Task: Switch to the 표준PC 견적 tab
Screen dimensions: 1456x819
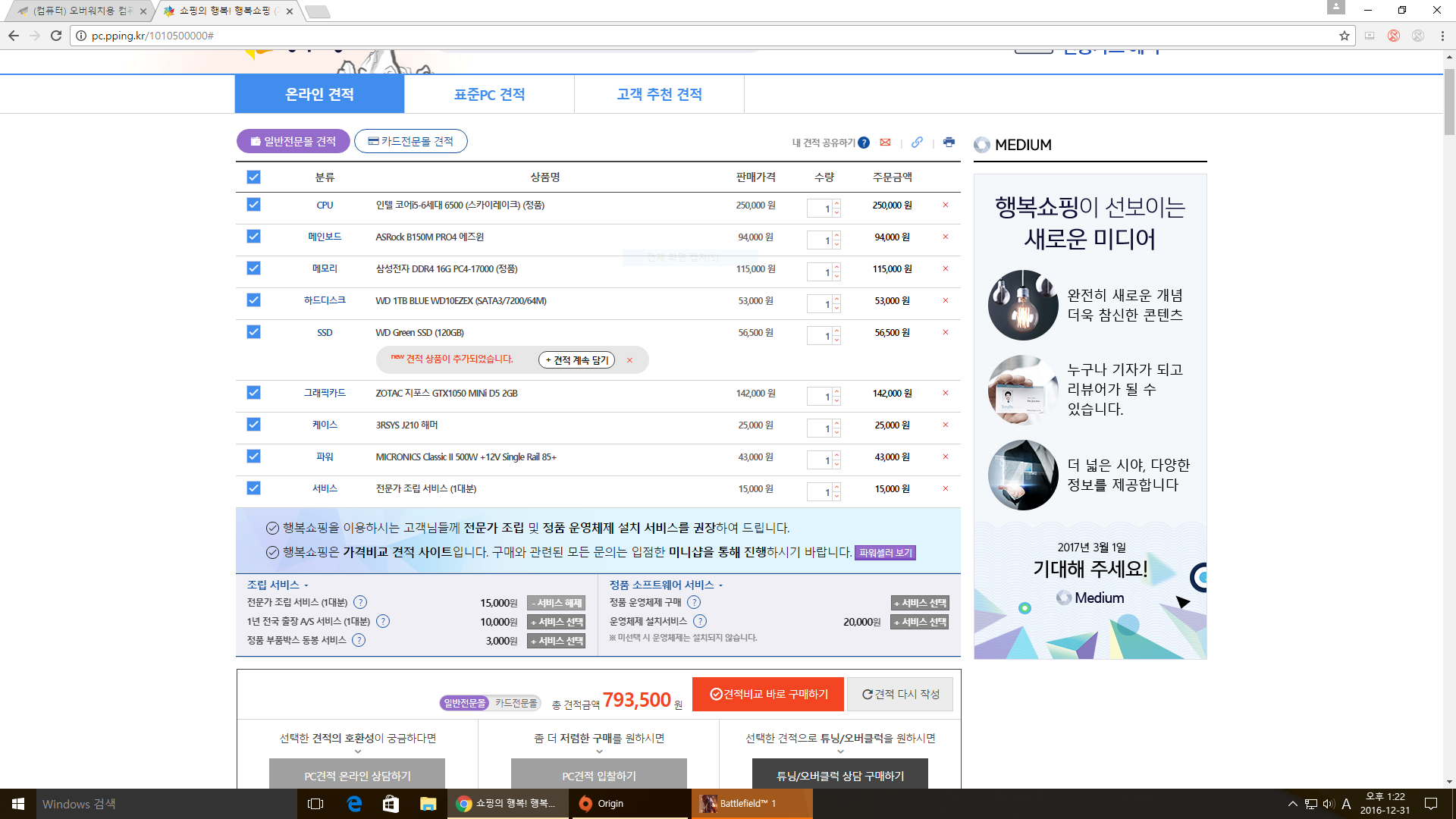Action: [489, 94]
